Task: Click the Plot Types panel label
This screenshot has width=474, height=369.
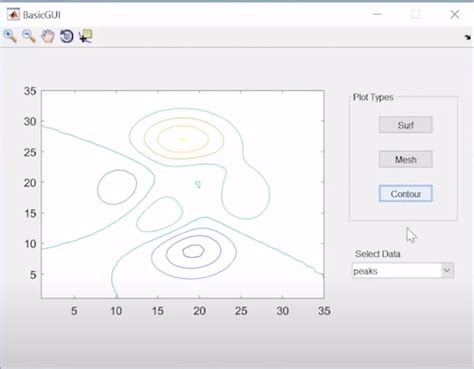Action: coord(373,97)
